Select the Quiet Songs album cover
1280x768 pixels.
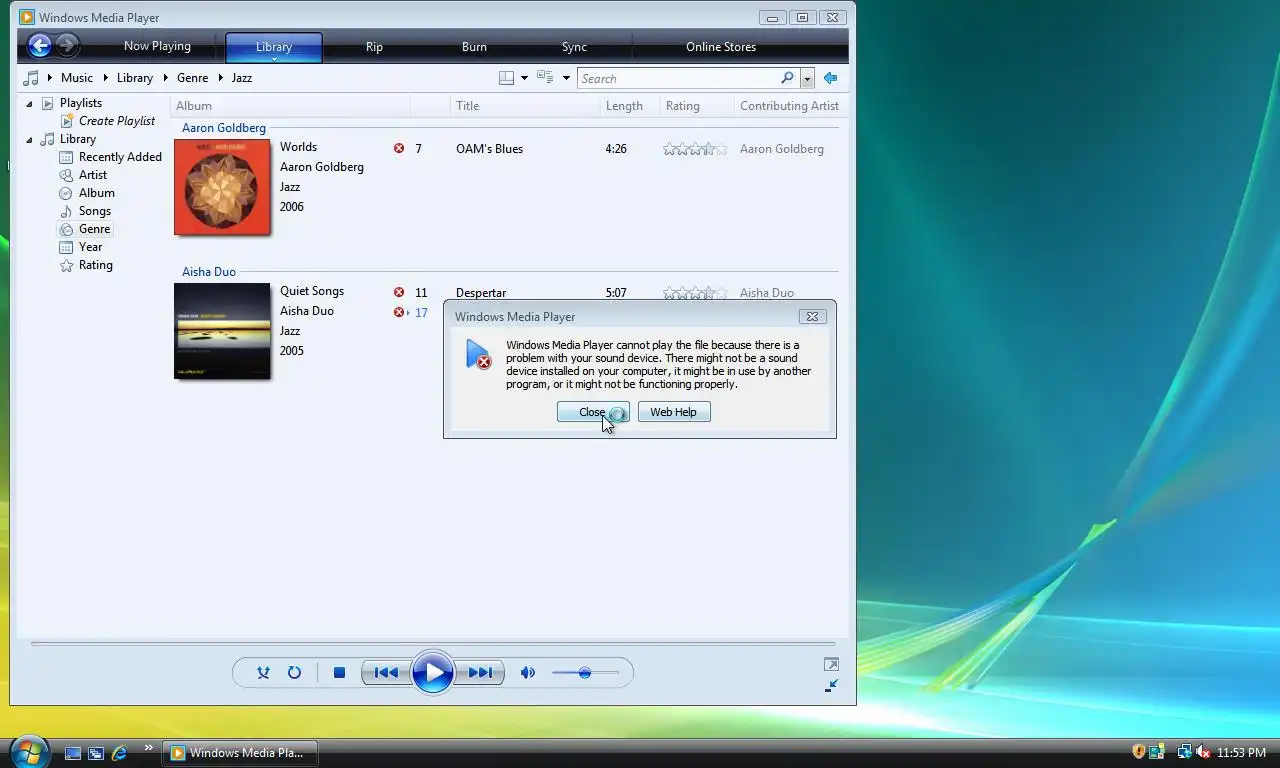[x=222, y=331]
